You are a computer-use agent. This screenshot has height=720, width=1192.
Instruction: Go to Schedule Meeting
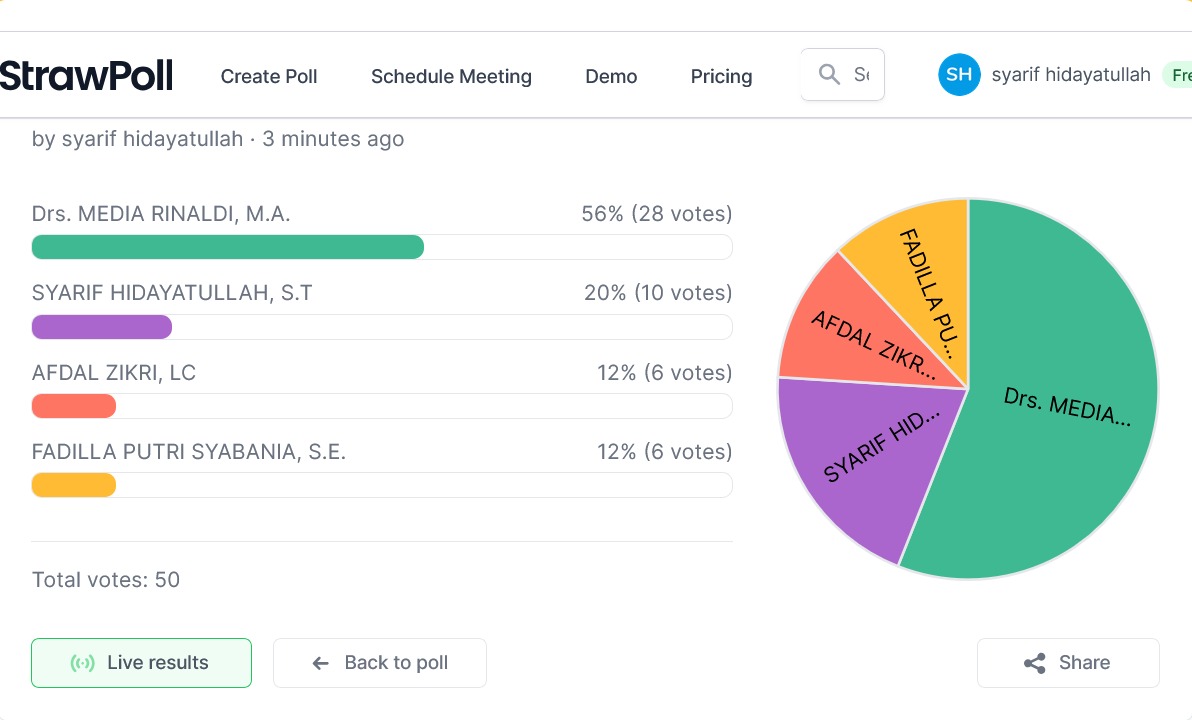451,77
